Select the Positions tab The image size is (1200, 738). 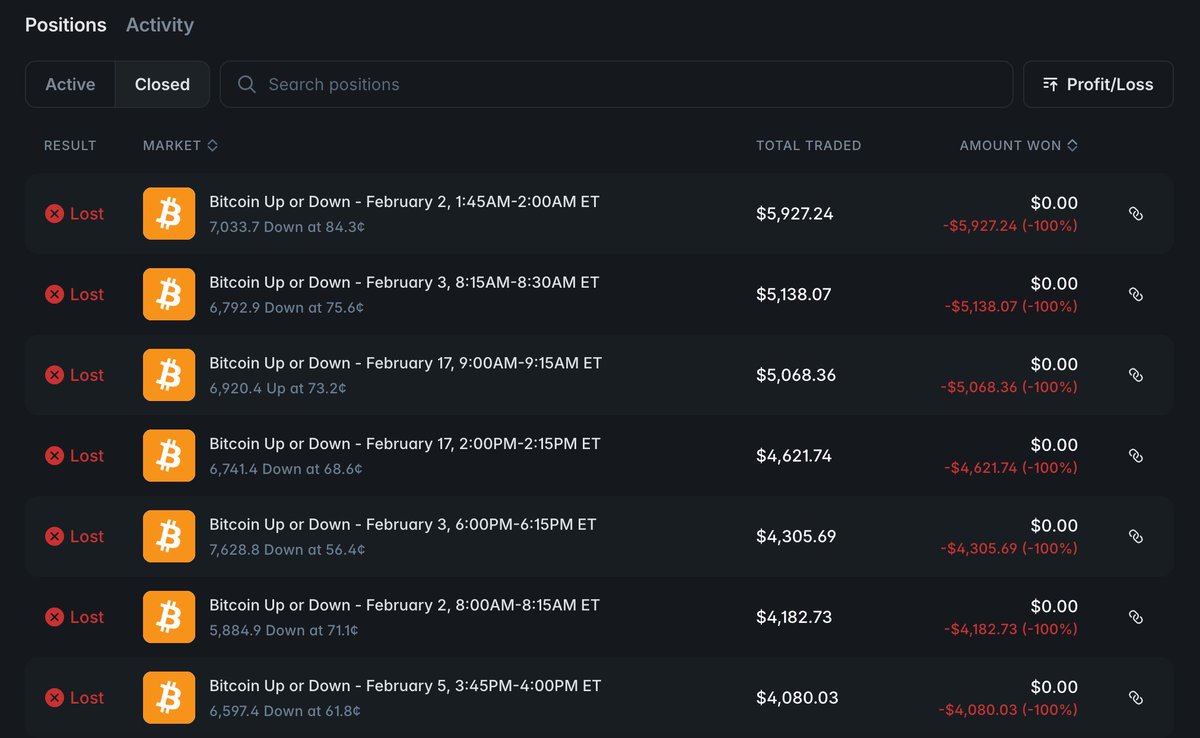click(66, 25)
